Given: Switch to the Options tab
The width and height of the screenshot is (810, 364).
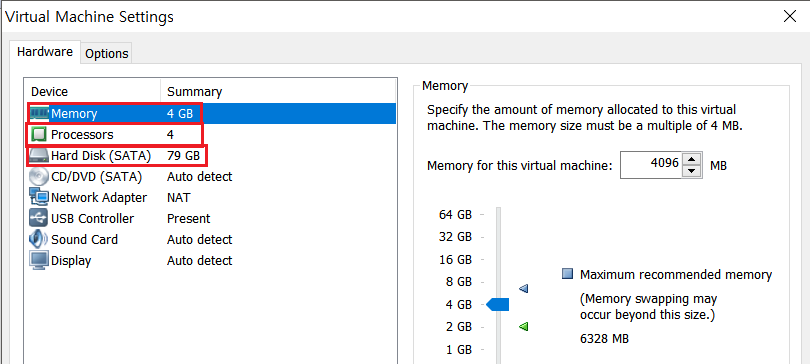Looking at the screenshot, I should [106, 54].
